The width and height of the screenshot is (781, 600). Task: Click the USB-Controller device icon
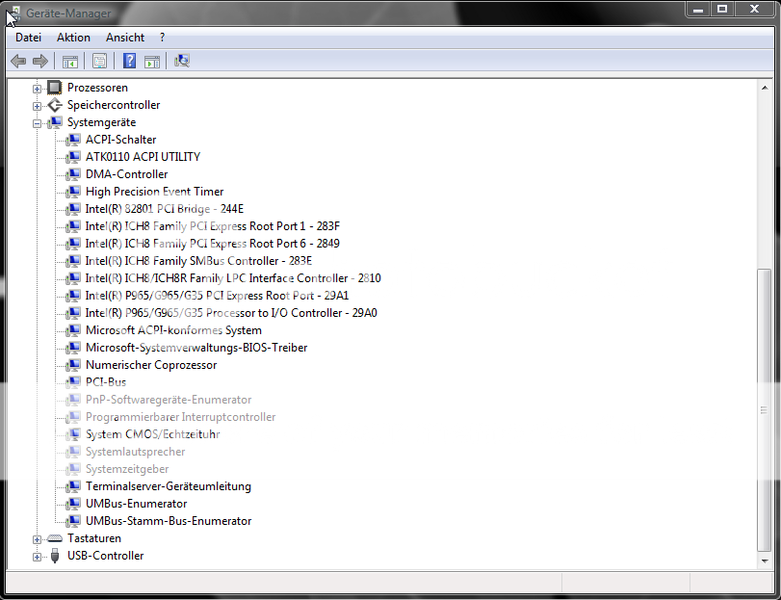54,556
